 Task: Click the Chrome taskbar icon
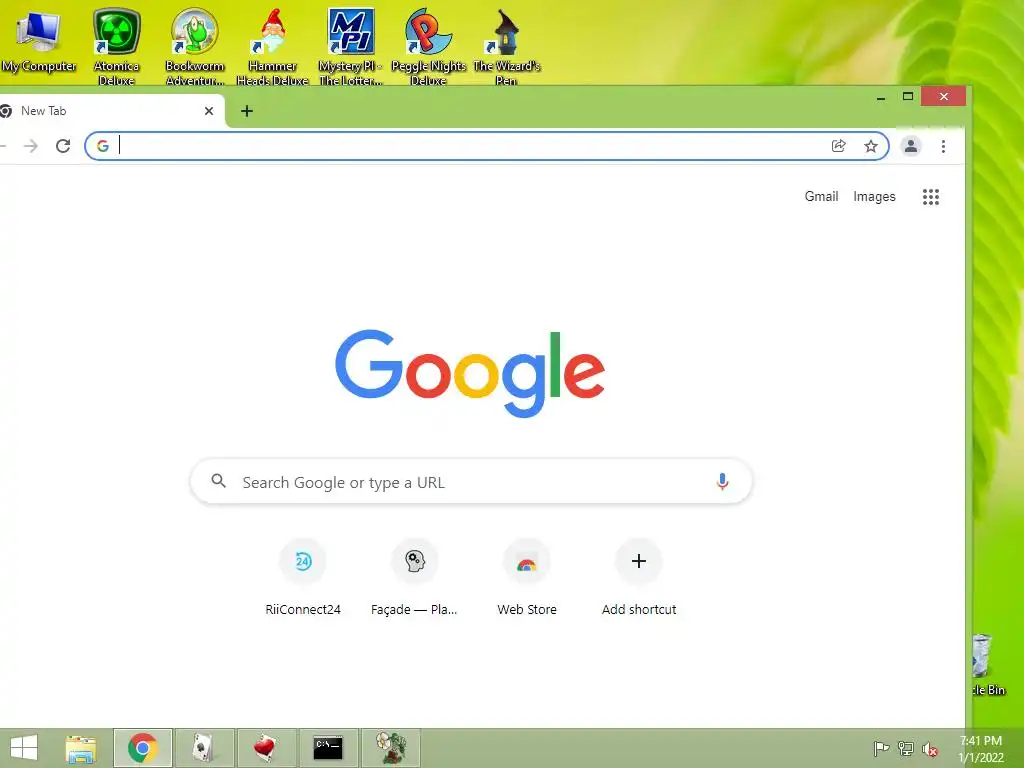(142, 748)
